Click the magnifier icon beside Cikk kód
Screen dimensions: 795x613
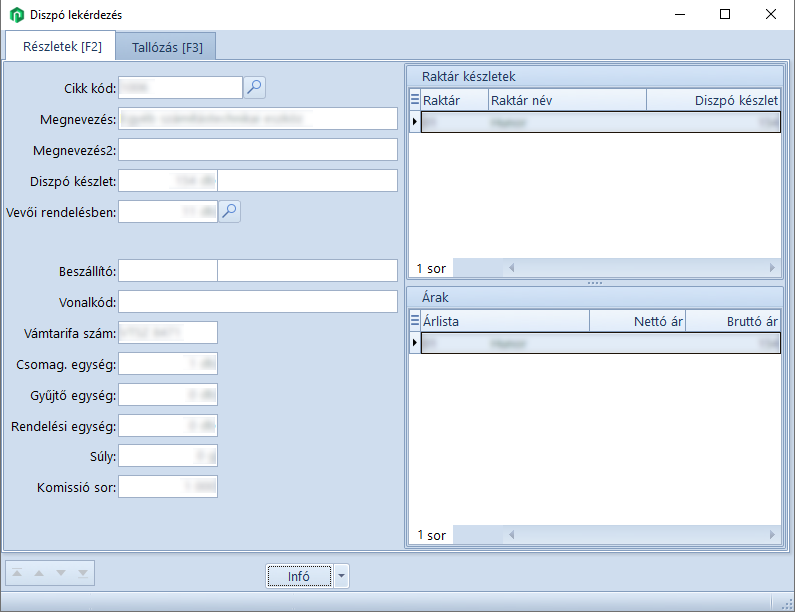(255, 88)
